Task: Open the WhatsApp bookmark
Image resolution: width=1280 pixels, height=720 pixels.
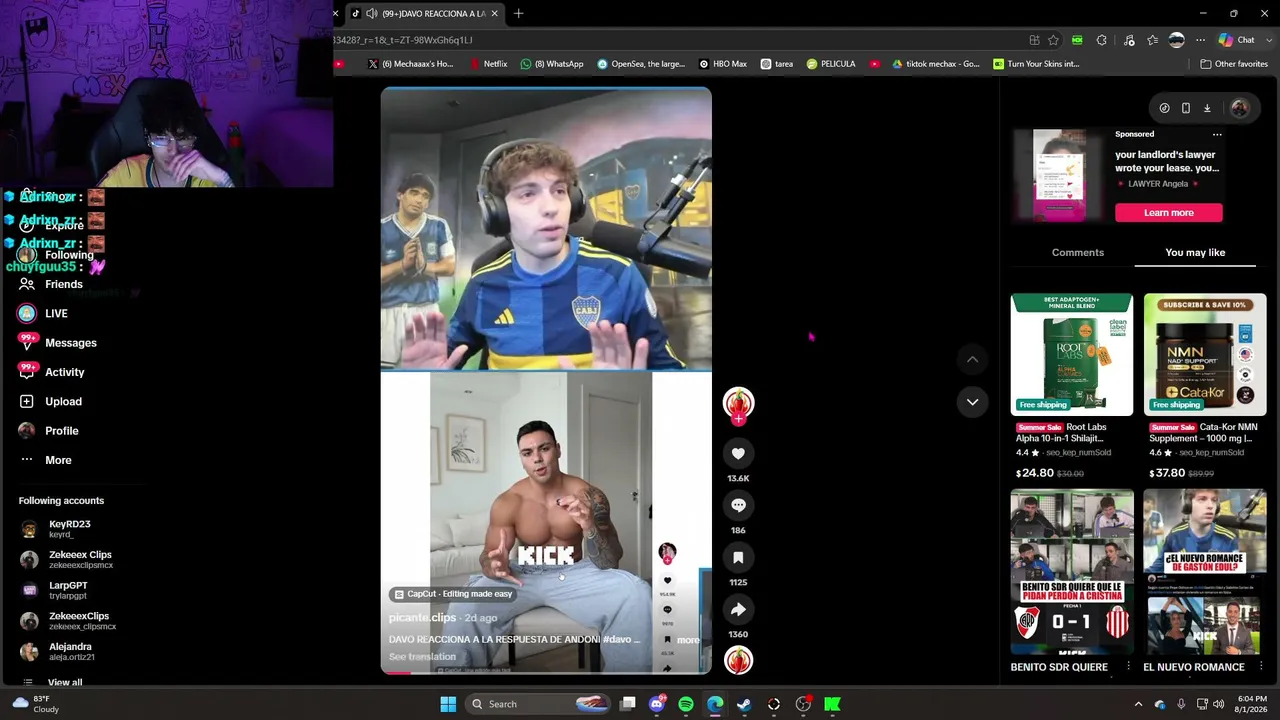Action: [552, 64]
